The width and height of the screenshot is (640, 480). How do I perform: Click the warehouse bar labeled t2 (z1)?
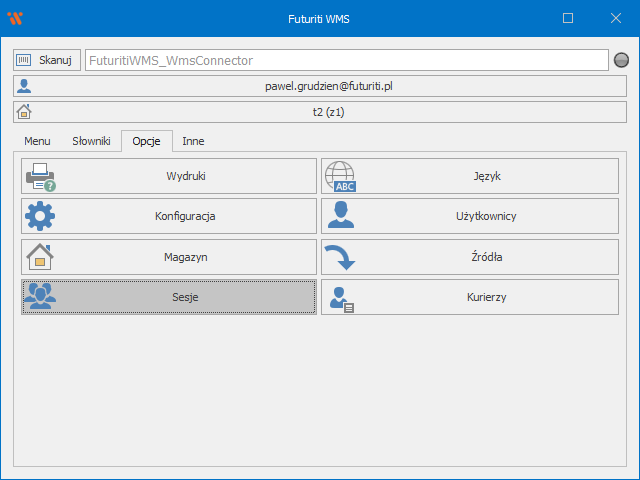[x=320, y=112]
